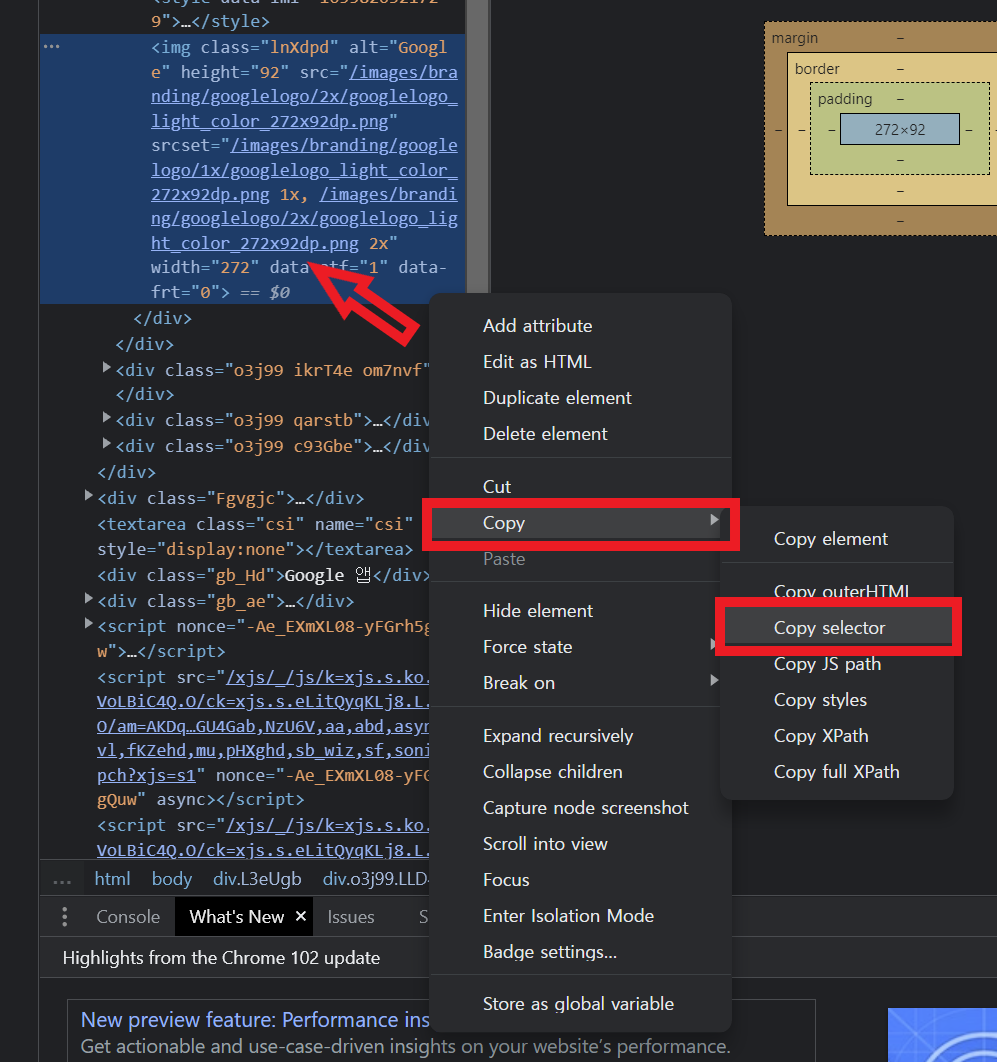This screenshot has width=997, height=1062.
Task: Expand div o3j99 ikrT4e om7nvf node
Action: (106, 367)
